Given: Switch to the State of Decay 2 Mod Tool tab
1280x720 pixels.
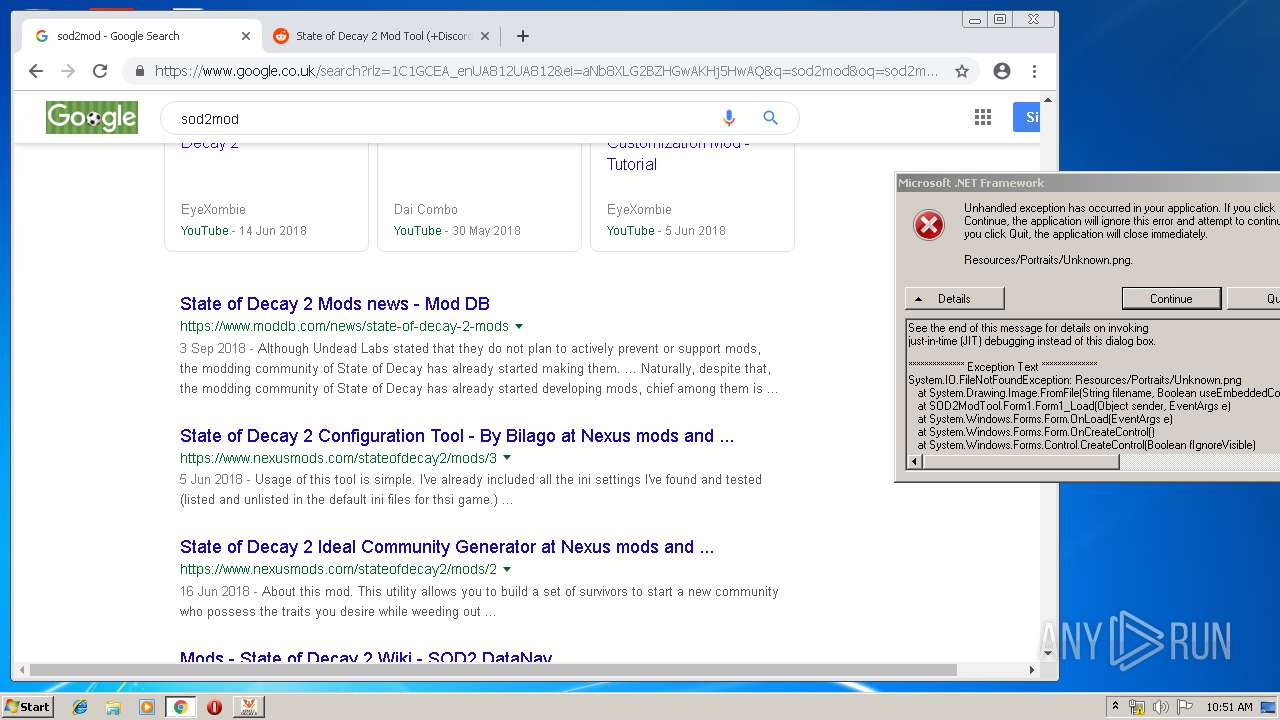Looking at the screenshot, I should [384, 36].
